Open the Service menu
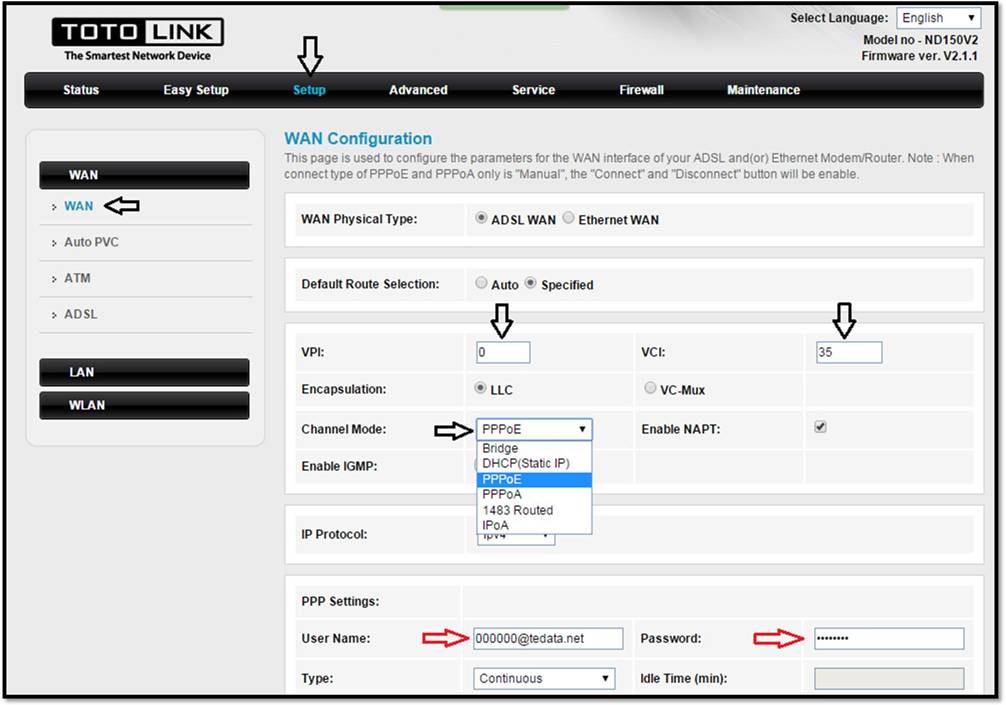This screenshot has width=1006, height=705. (533, 90)
